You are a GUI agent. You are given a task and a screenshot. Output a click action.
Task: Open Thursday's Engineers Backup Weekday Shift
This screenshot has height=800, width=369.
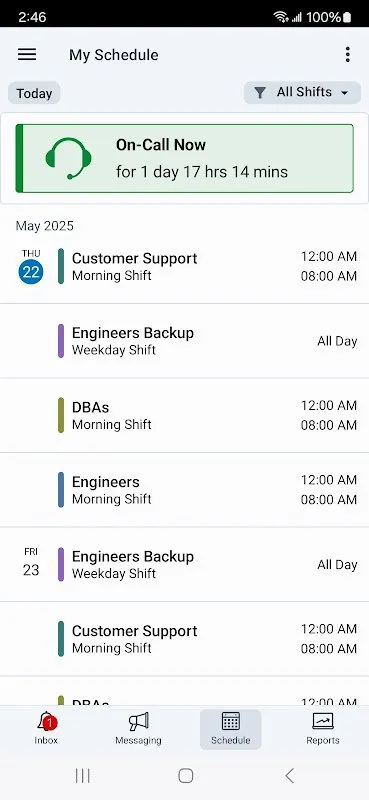pyautogui.click(x=184, y=341)
